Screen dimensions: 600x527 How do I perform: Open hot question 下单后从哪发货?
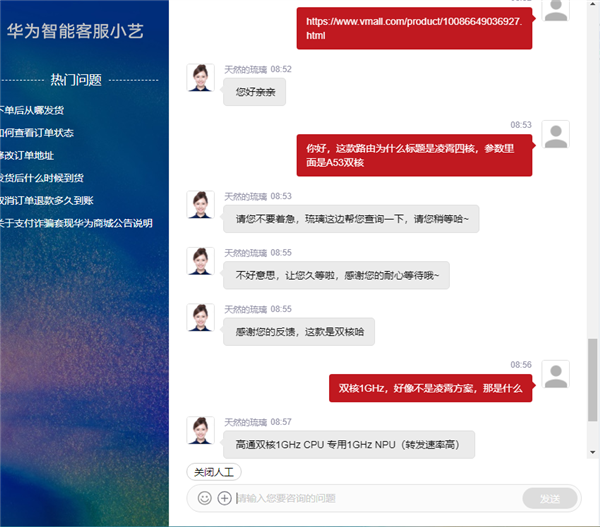coord(32,110)
